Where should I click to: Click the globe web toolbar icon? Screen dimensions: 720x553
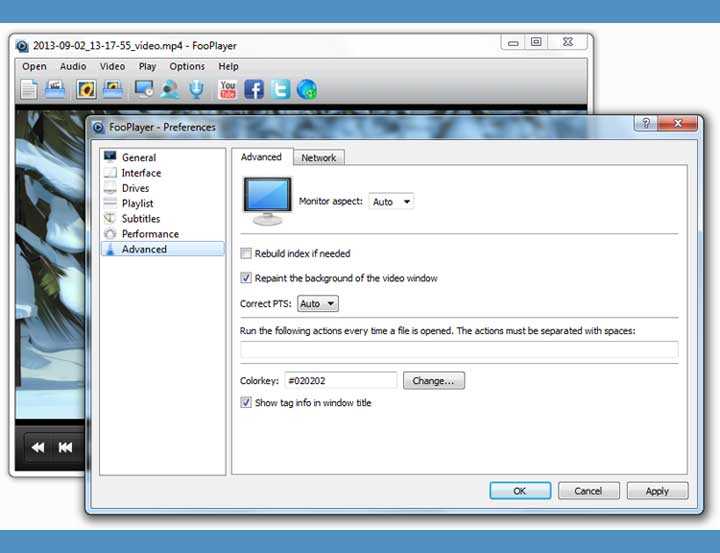(307, 89)
